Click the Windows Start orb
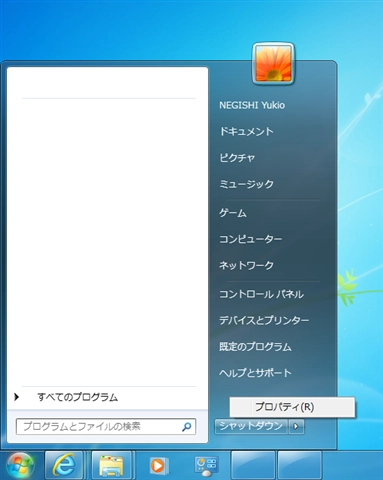 20,465
